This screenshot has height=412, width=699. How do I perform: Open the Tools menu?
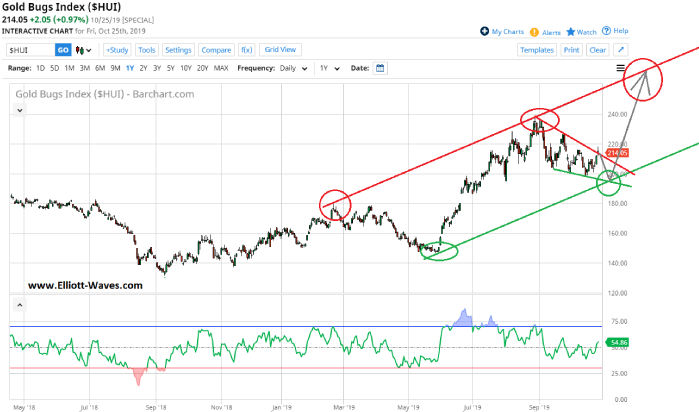pos(147,49)
